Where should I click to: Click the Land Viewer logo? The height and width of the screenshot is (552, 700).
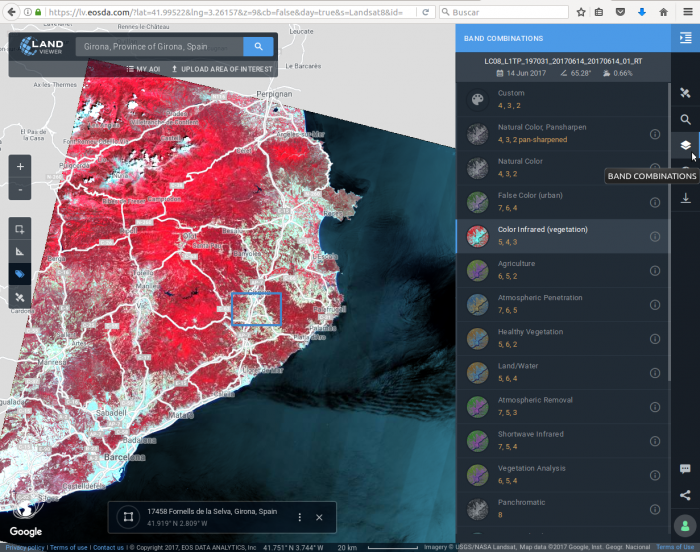42,46
